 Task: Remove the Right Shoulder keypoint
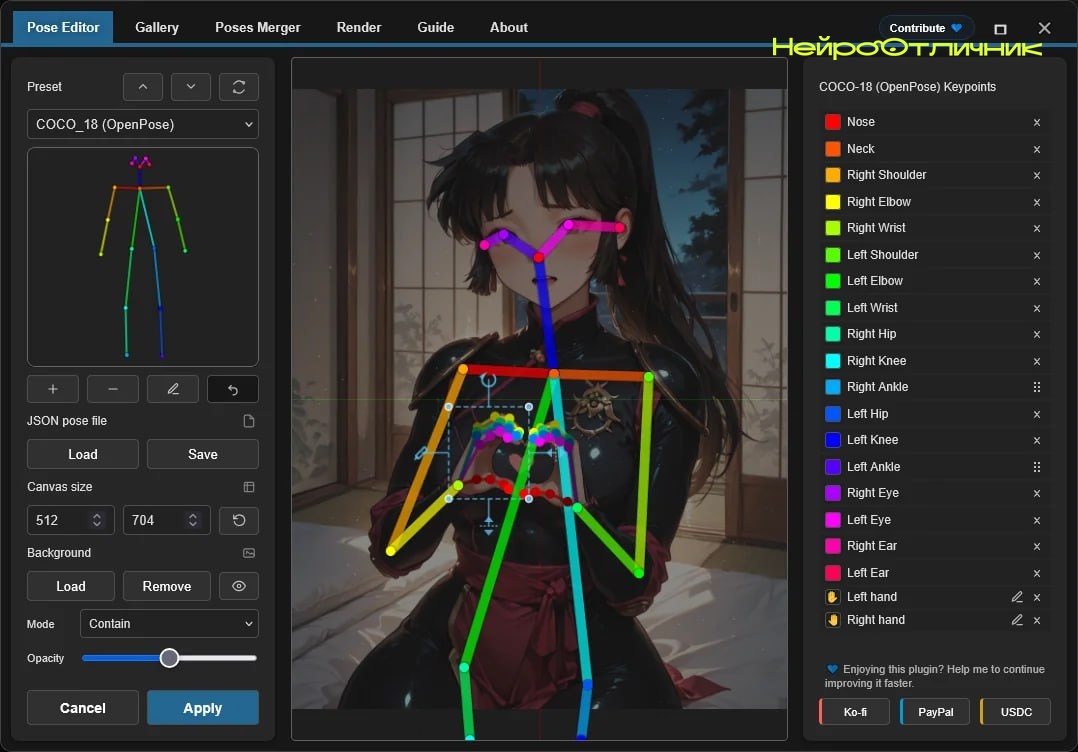pos(1037,175)
